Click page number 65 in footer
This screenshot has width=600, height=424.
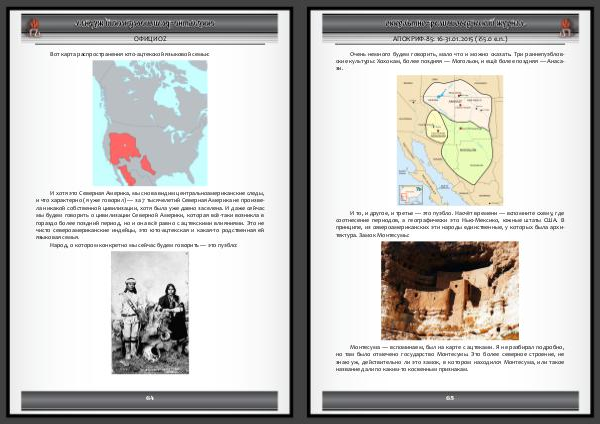click(x=450, y=398)
